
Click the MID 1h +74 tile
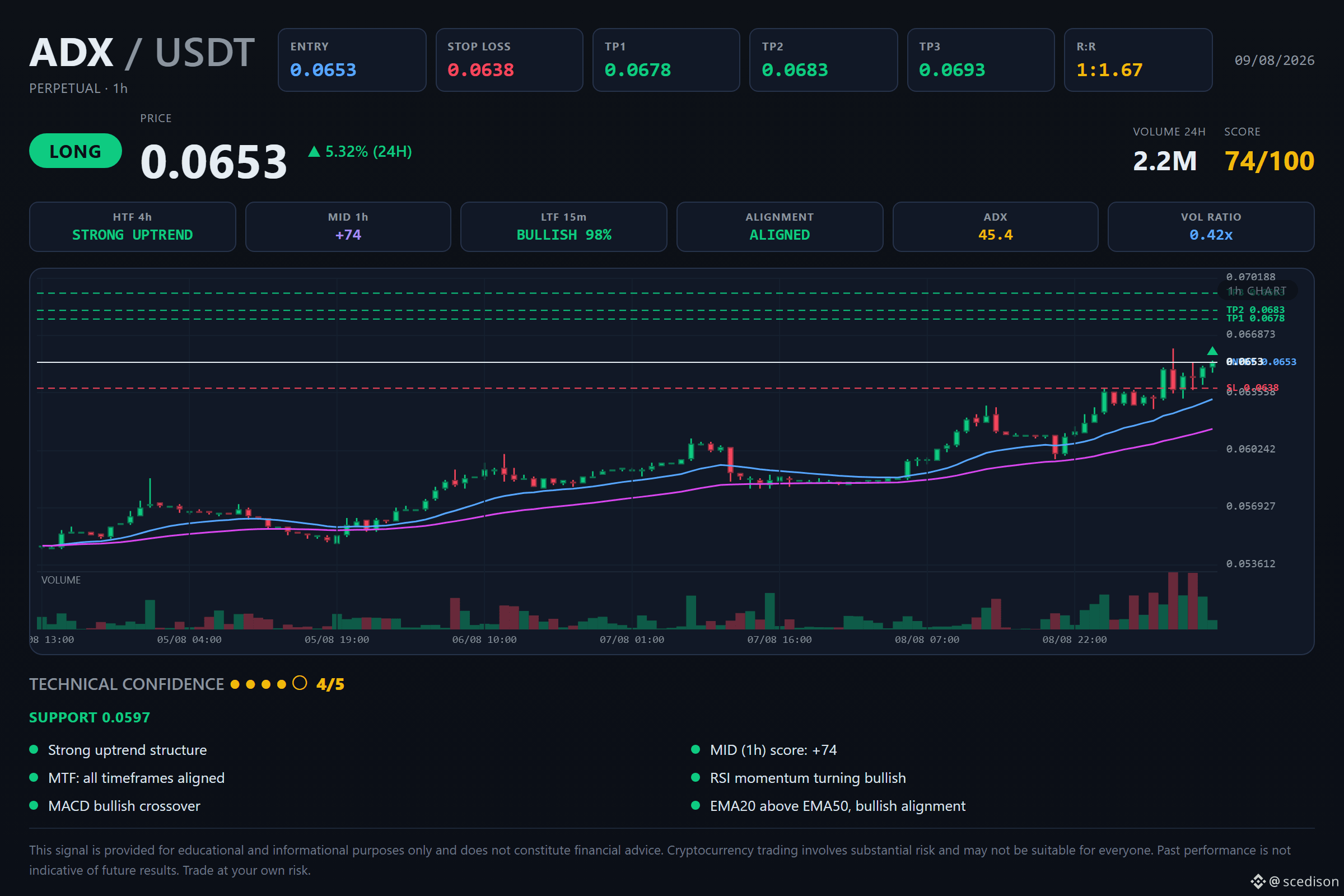(x=348, y=227)
